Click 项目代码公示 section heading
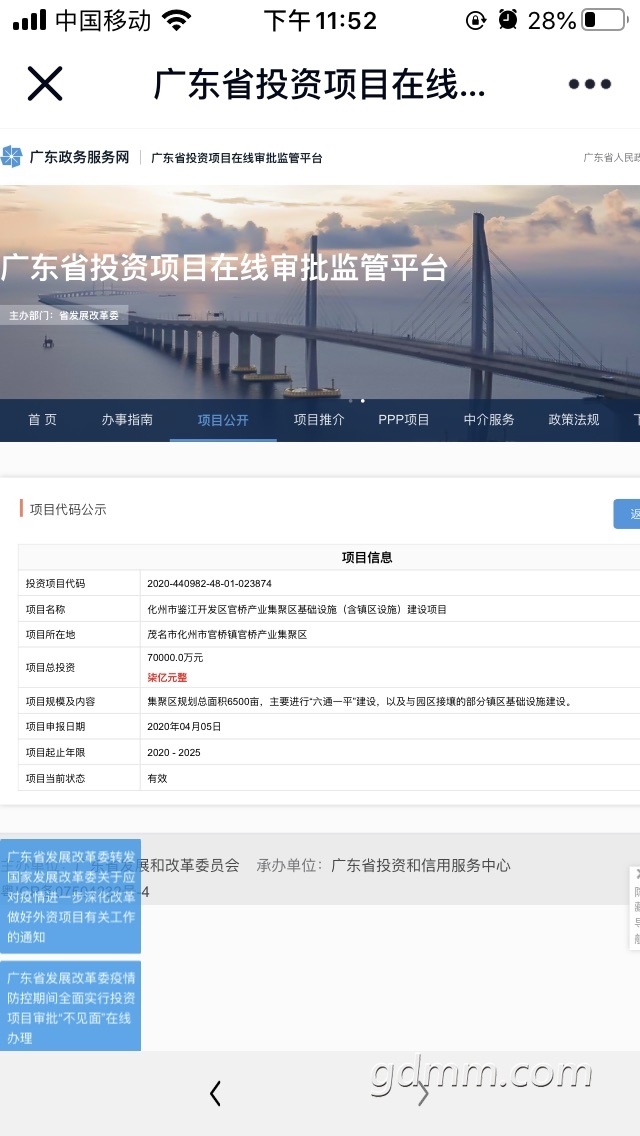Image resolution: width=640 pixels, height=1136 pixels. pos(68,509)
